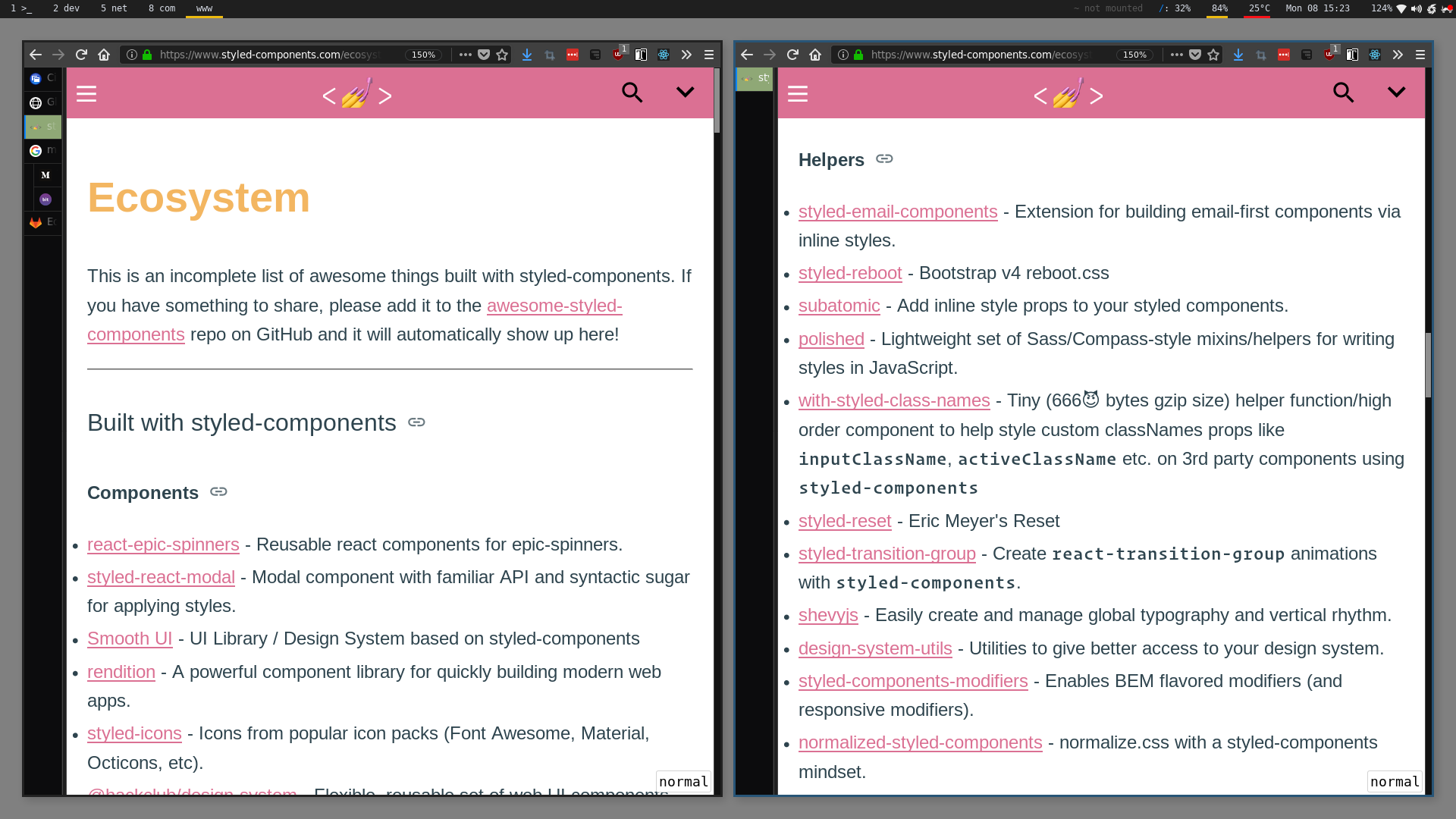Image resolution: width=1456 pixels, height=819 pixels.
Task: Open React DevTools extension in left browser
Action: pos(664,55)
